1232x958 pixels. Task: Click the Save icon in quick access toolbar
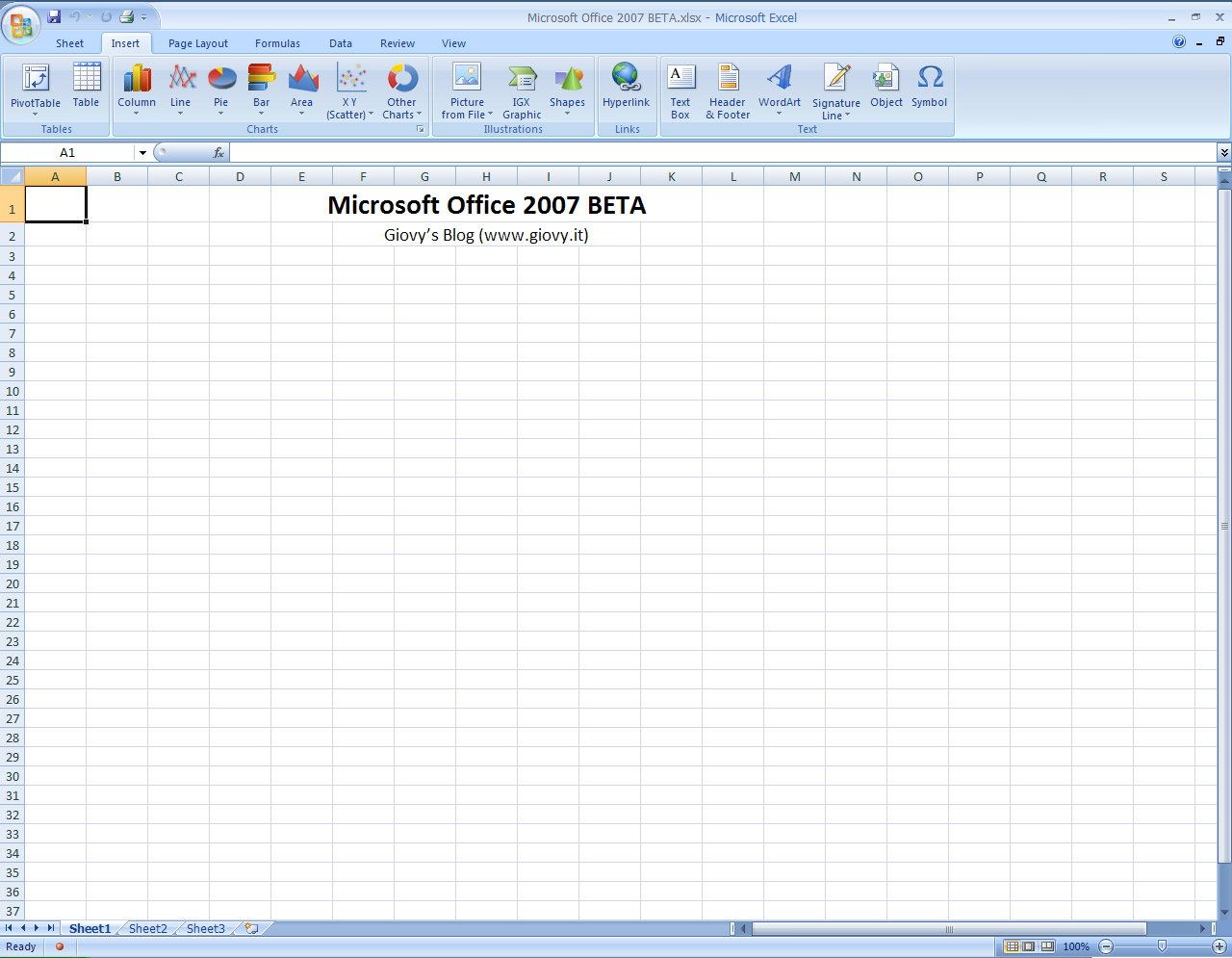[x=54, y=16]
